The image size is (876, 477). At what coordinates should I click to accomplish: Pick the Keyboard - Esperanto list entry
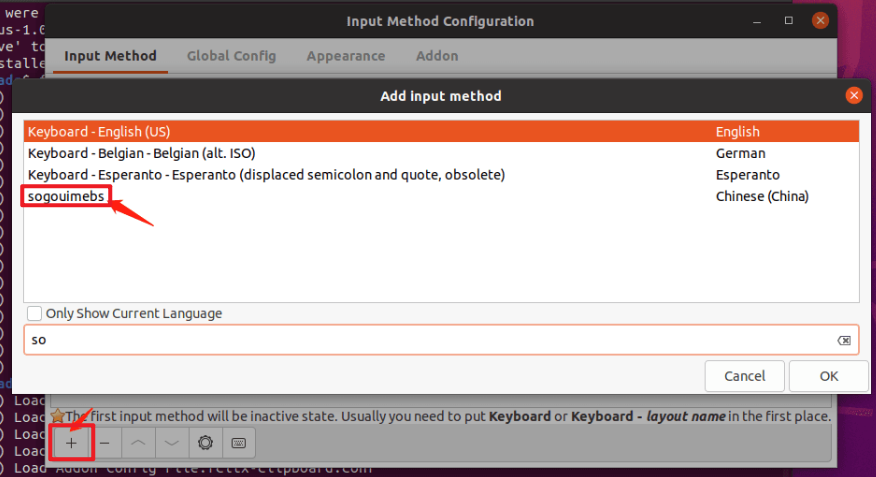point(265,175)
